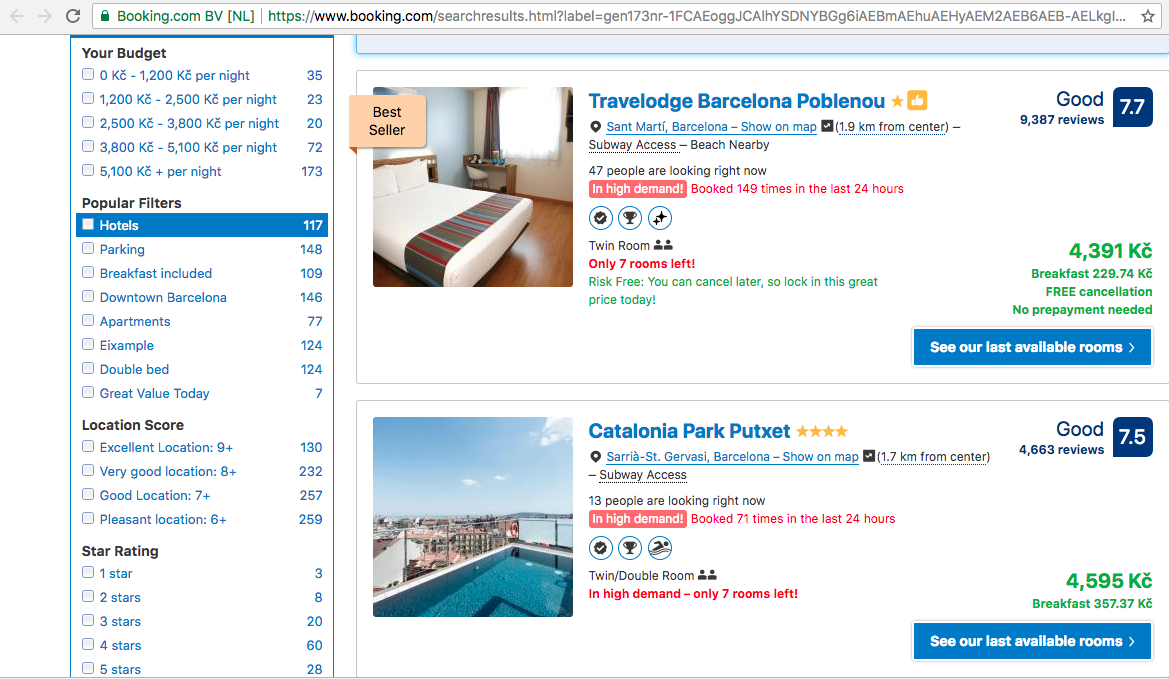Image resolution: width=1169 pixels, height=679 pixels.
Task: Click Subway Access under Travelodge
Action: [632, 145]
